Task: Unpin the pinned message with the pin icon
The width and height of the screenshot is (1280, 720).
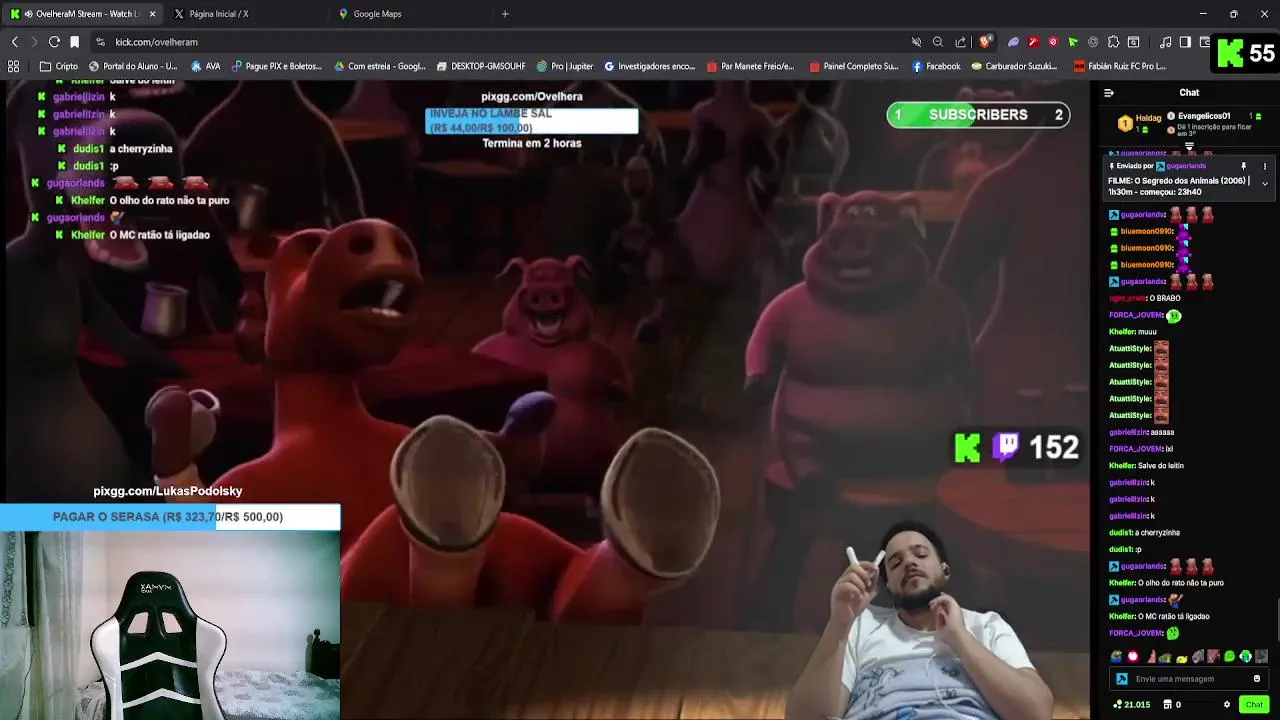Action: click(x=1244, y=166)
